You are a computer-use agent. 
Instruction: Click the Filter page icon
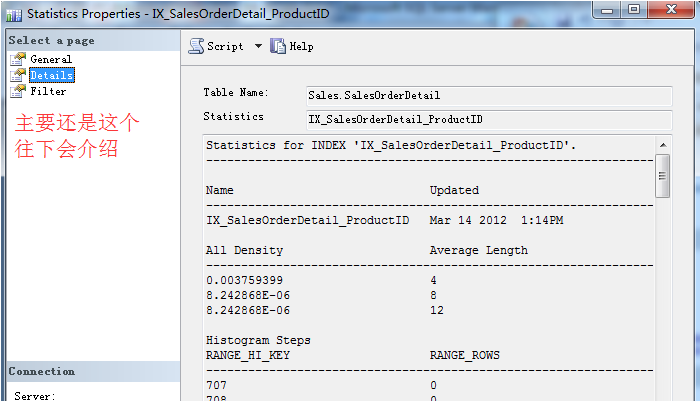[x=17, y=91]
